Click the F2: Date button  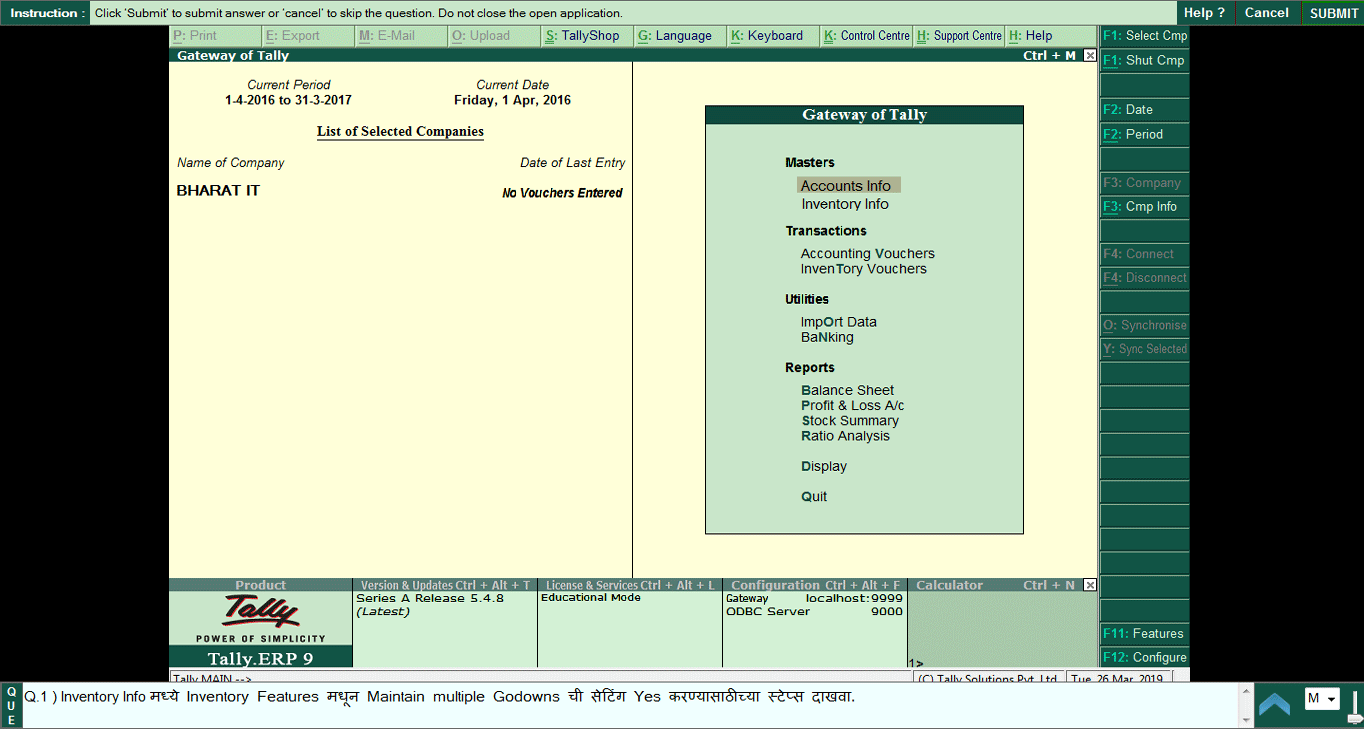tap(1145, 110)
